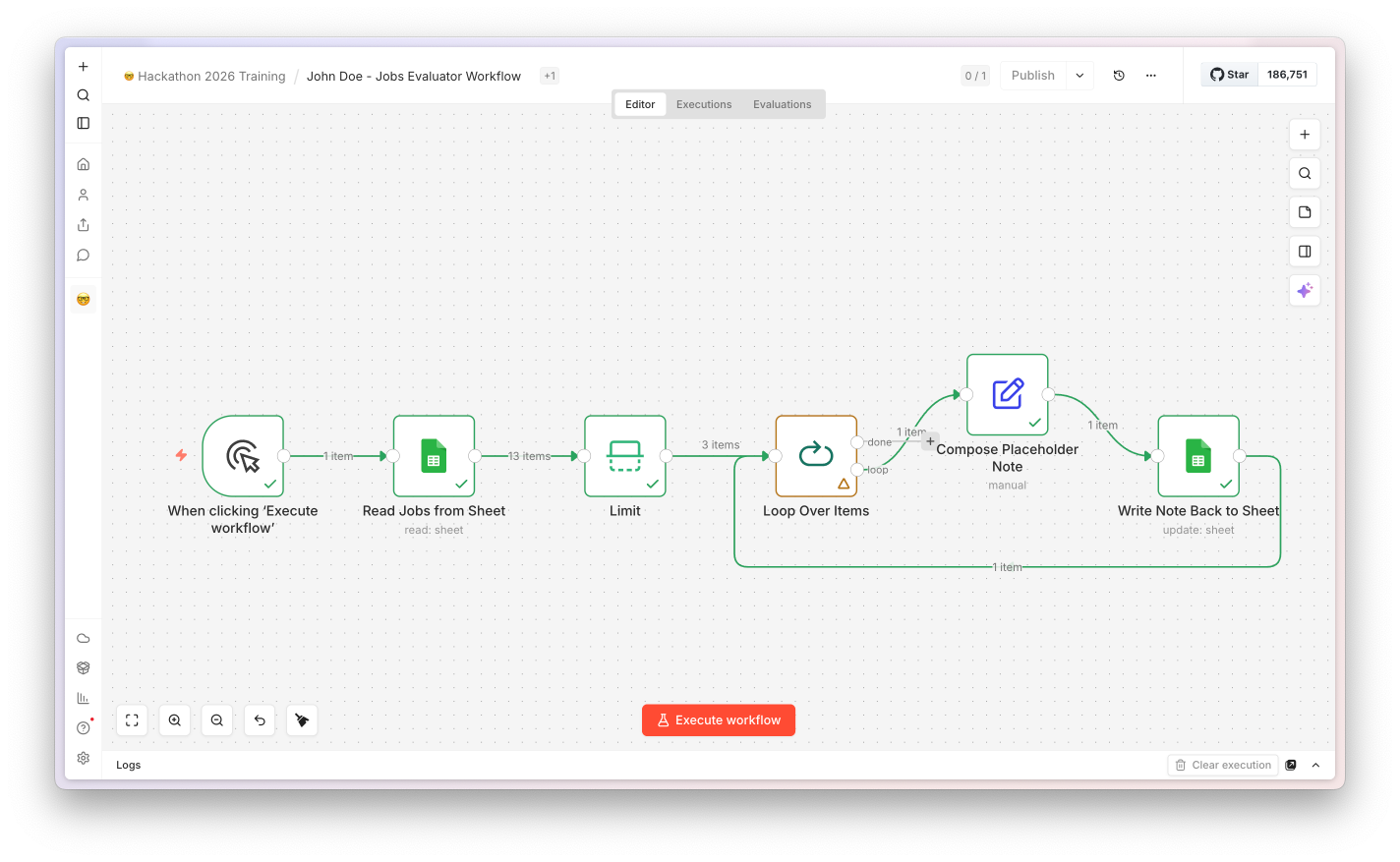Fit workflow to view with the fullscreen icon
The image size is (1400, 862).
(132, 720)
